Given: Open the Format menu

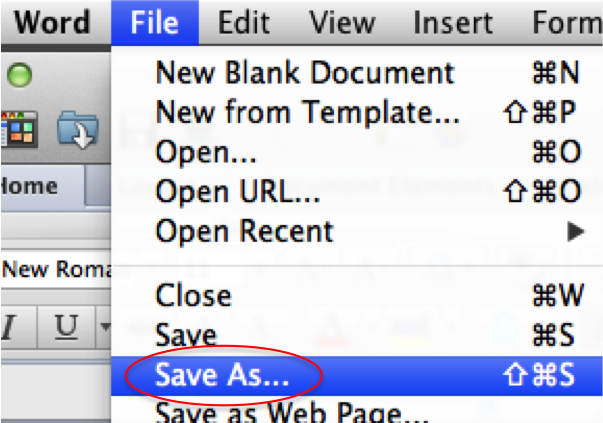Looking at the screenshot, I should (566, 22).
